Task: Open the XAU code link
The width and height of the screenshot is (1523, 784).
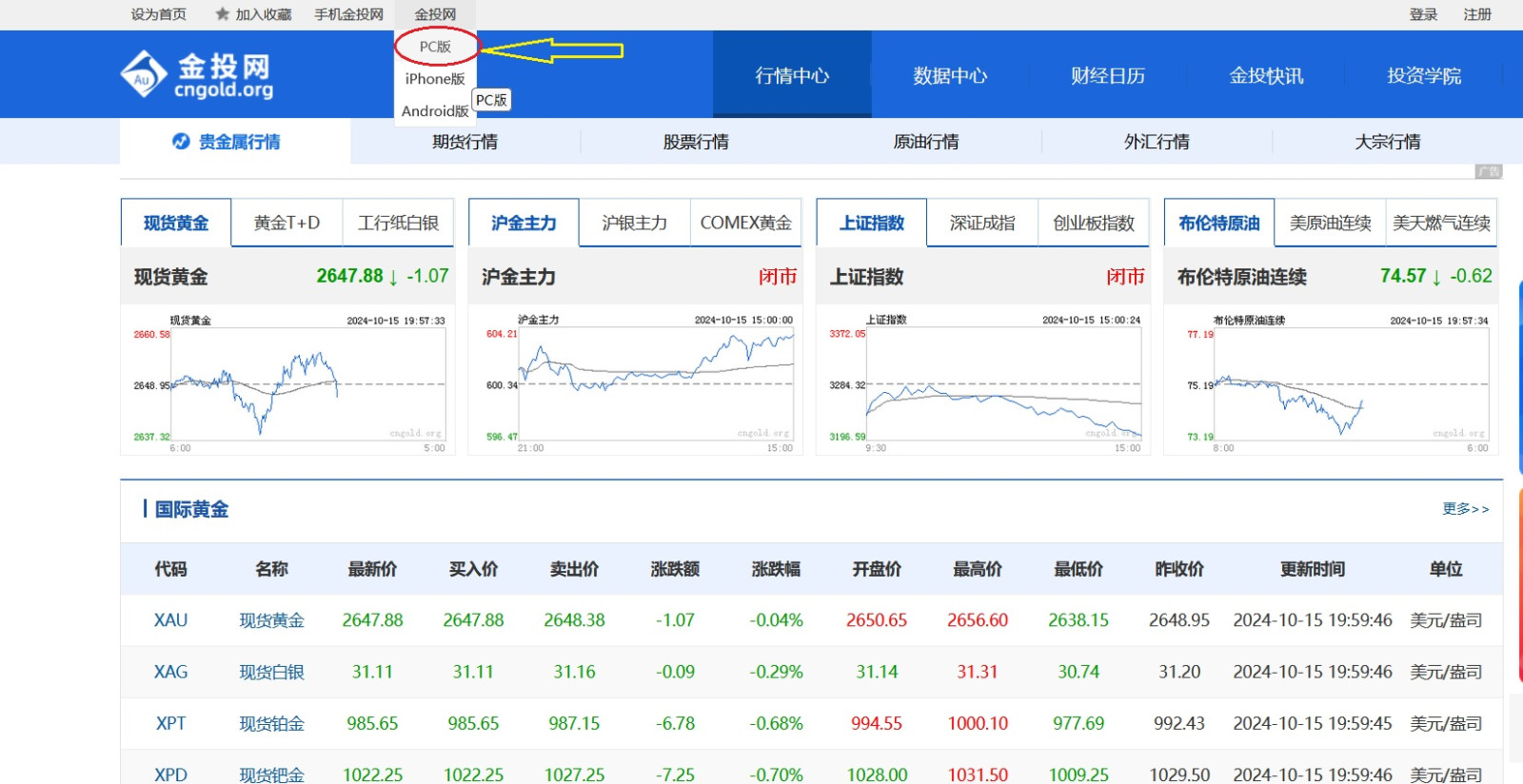Action: coord(170,620)
